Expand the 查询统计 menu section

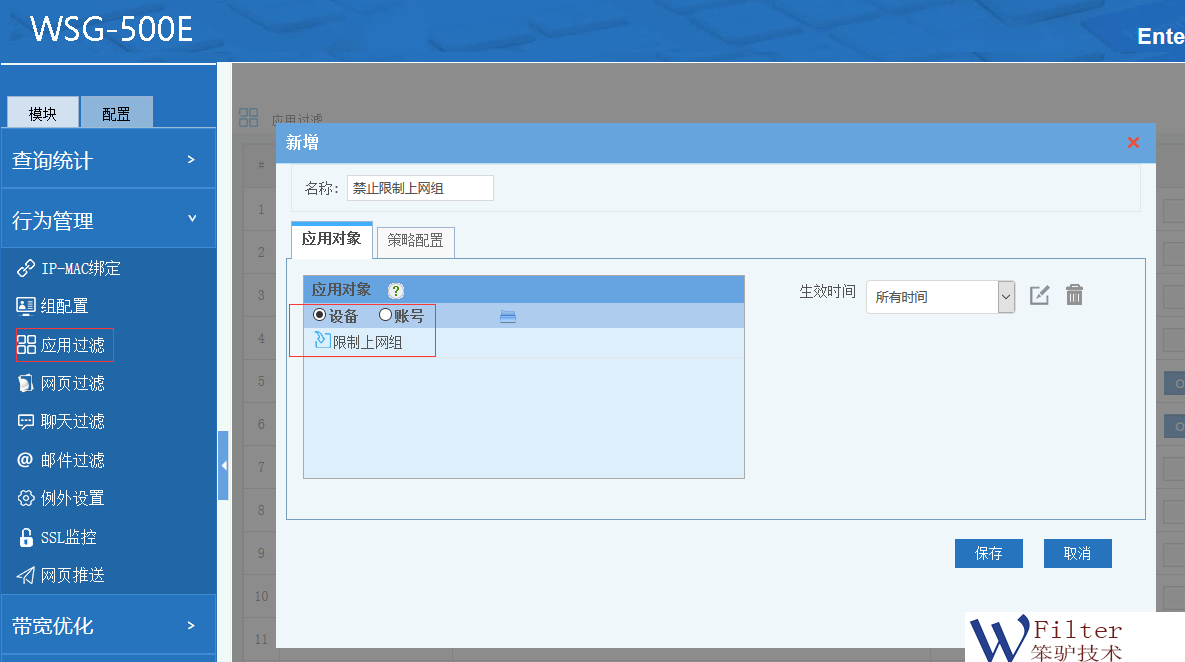[x=108, y=160]
